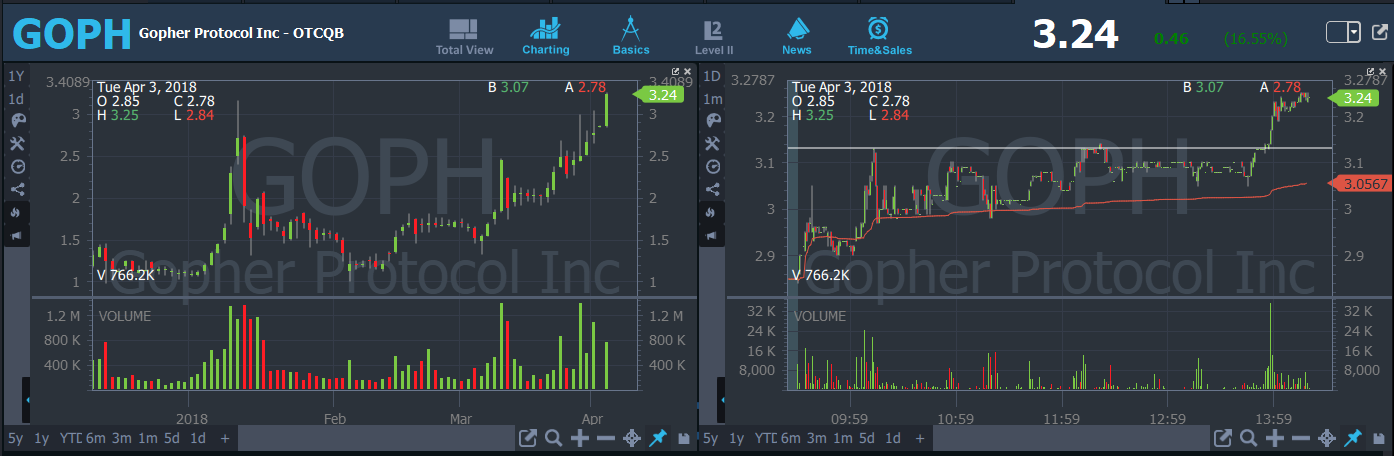Open the Basics section
This screenshot has height=456, width=1394.
coord(631,37)
